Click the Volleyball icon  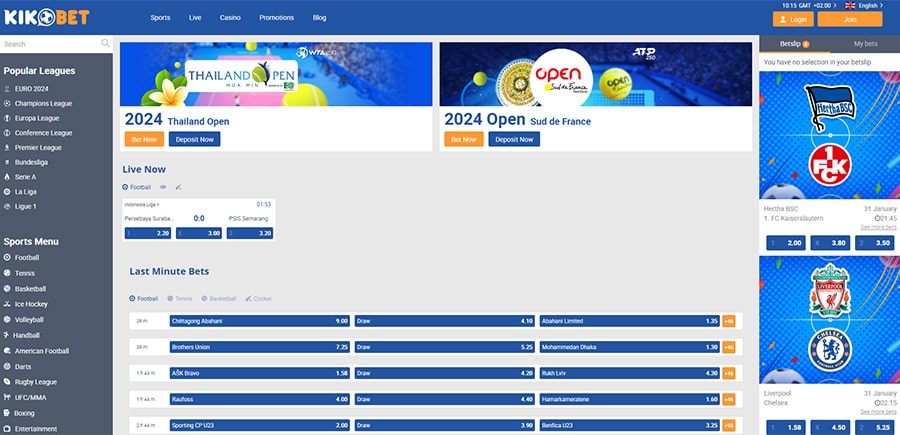click(x=7, y=320)
